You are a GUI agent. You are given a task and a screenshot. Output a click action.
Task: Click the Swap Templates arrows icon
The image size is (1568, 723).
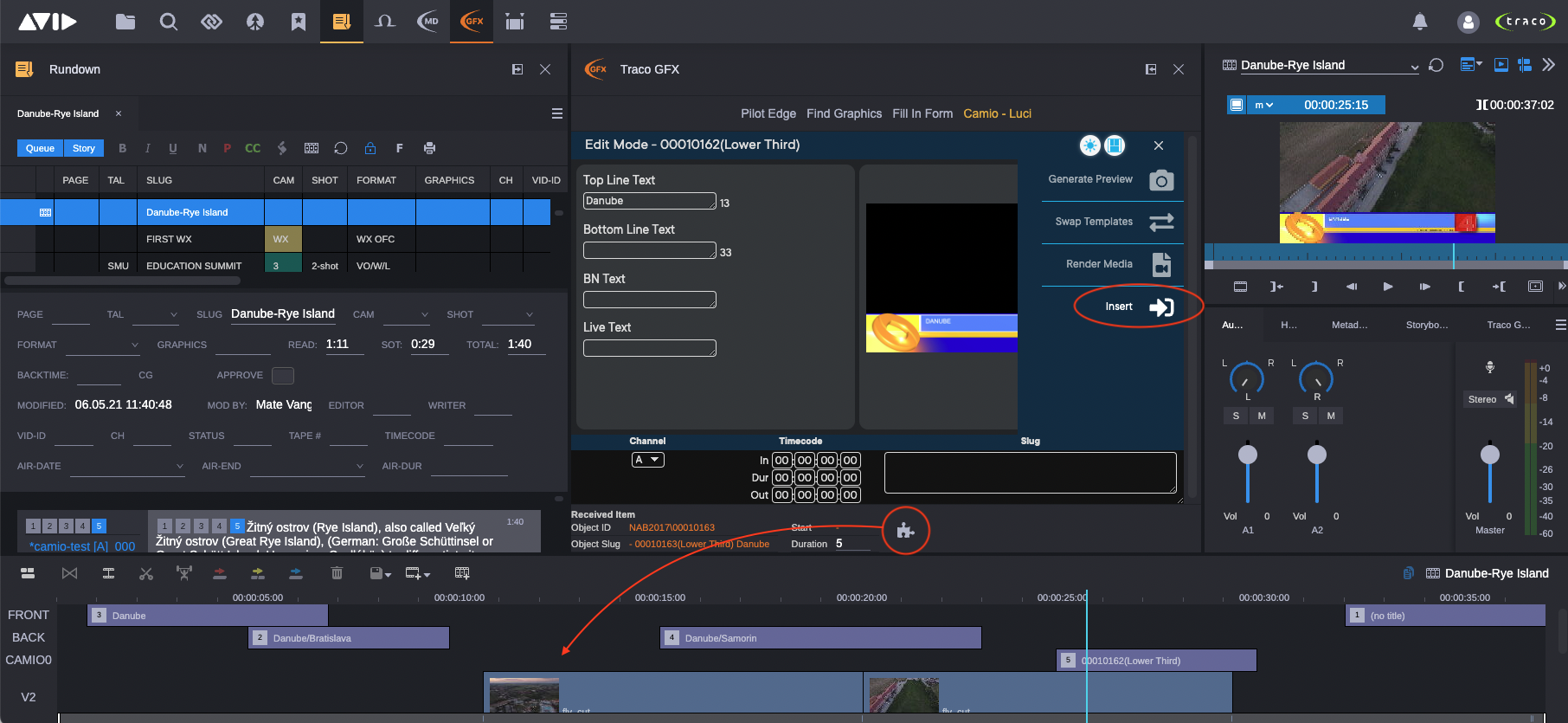(1161, 222)
